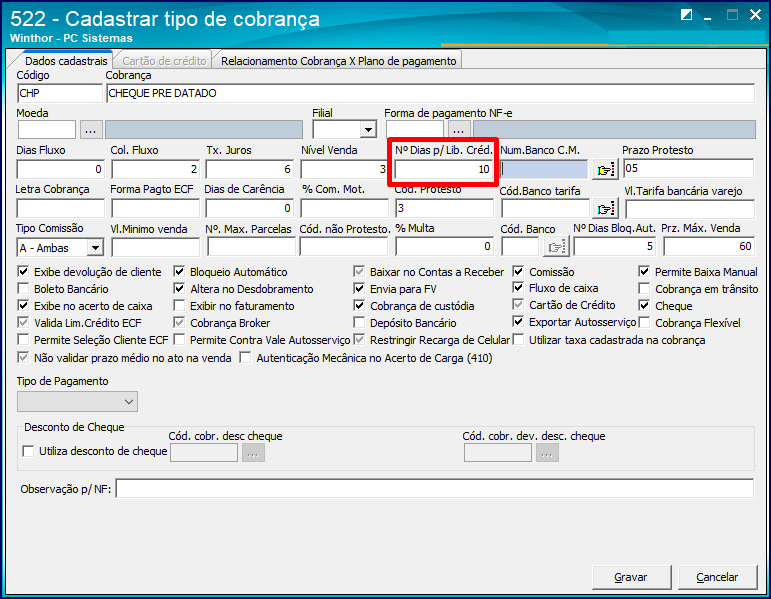
Task: Uncheck Bloqueio Automático
Action: [x=179, y=271]
